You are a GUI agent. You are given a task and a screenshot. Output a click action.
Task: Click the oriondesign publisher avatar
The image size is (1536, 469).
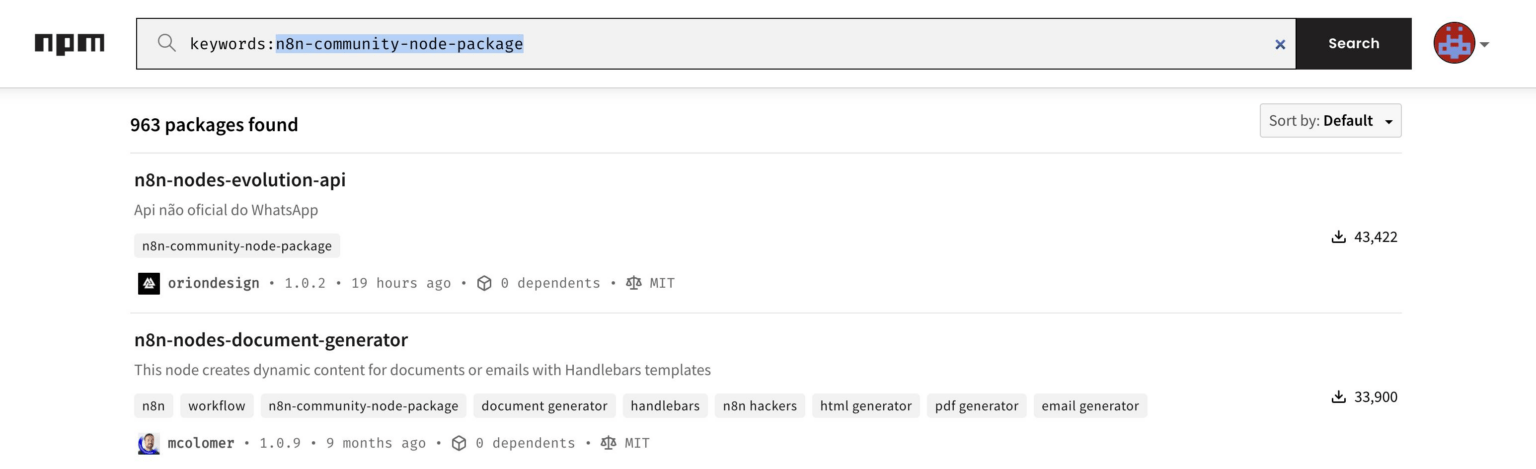click(x=149, y=283)
